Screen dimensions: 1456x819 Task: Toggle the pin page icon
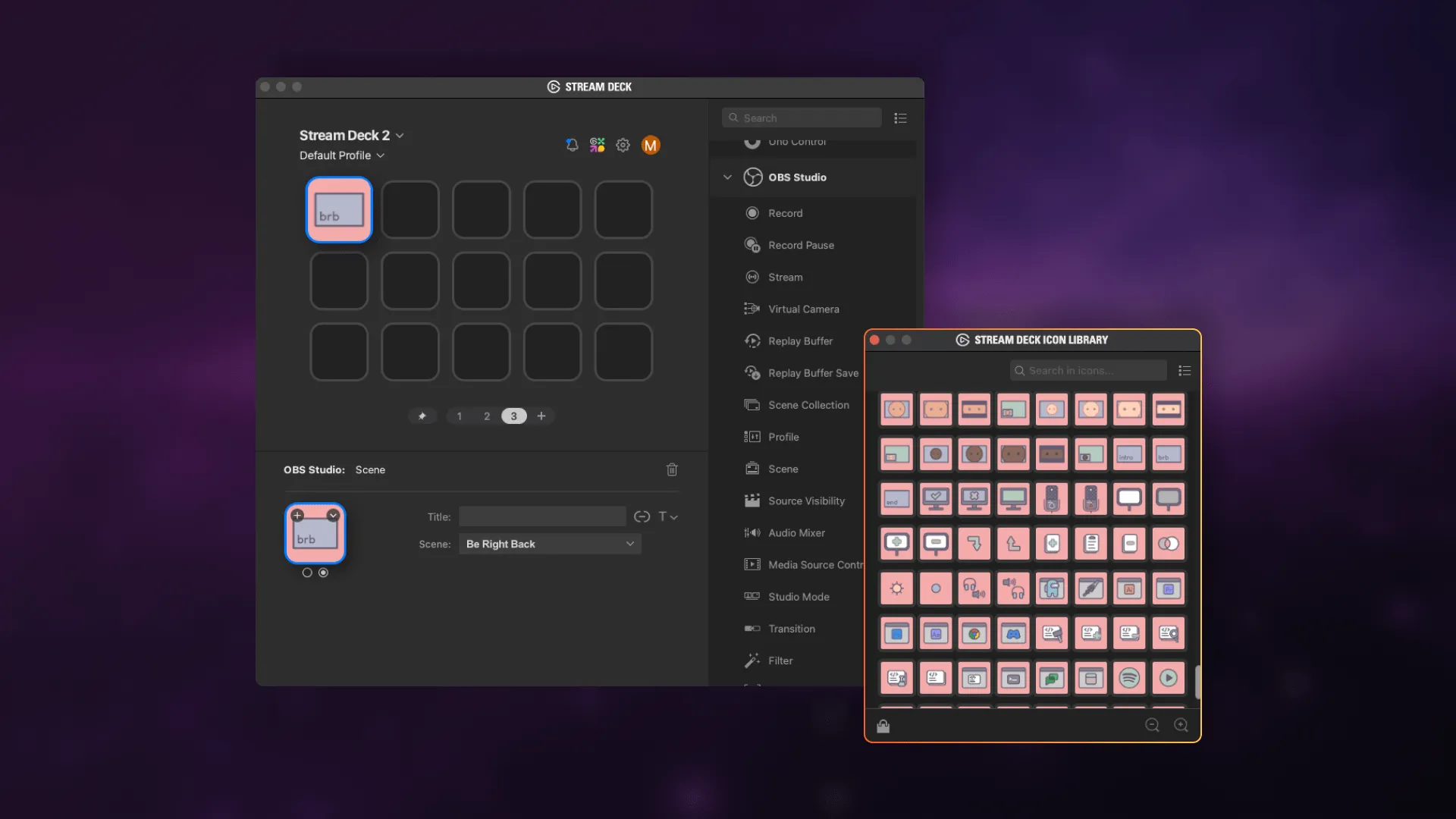[x=422, y=416]
